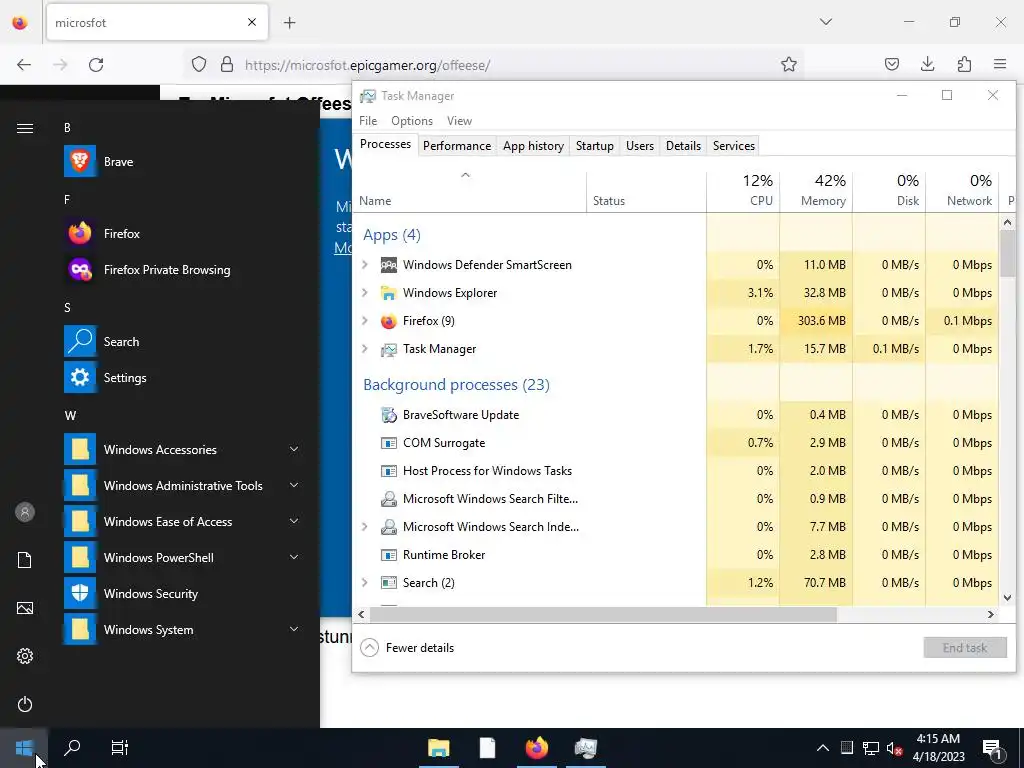Click the Power icon in Start sidebar

click(25, 704)
